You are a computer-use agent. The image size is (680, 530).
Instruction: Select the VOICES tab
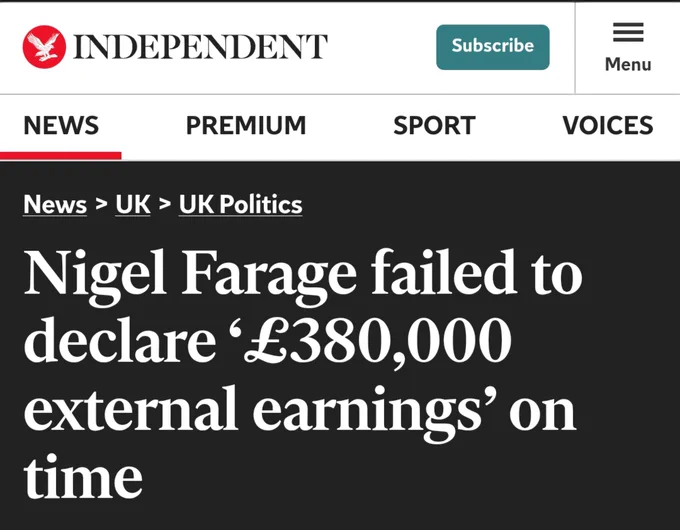pos(608,125)
